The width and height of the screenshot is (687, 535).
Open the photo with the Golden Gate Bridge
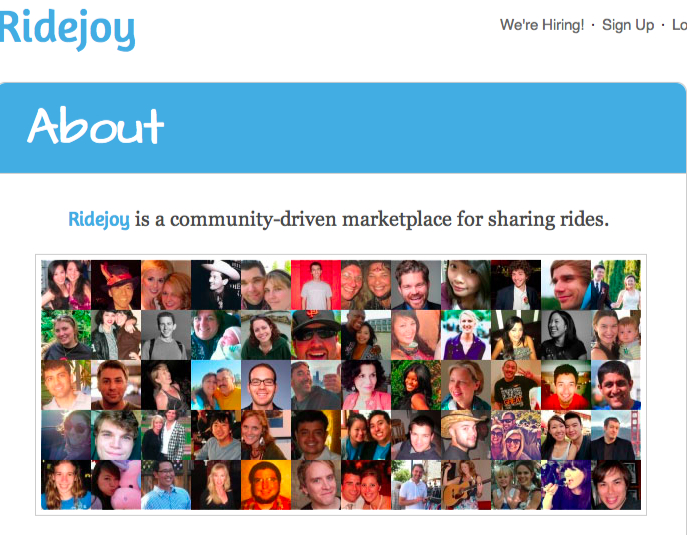(616, 435)
